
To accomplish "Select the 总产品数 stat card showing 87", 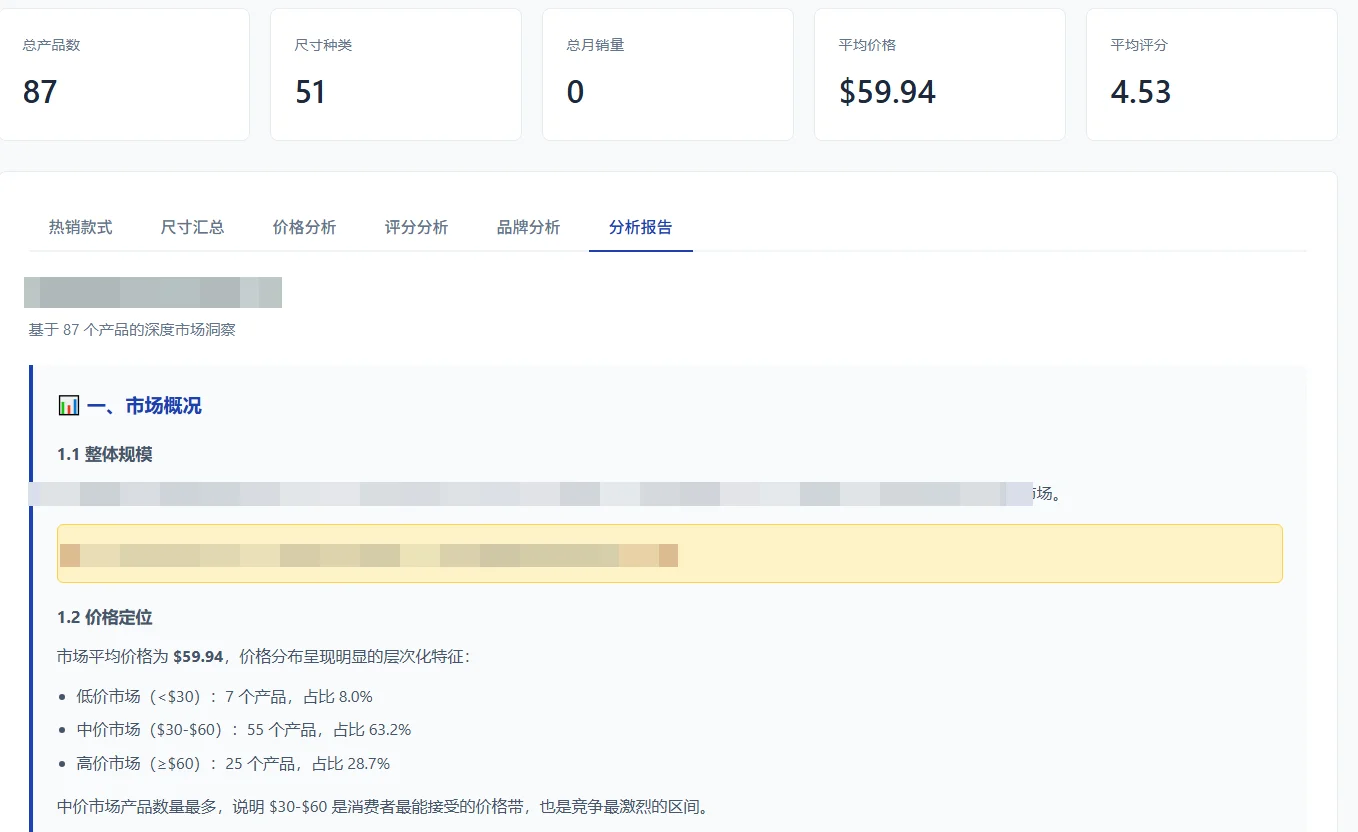I will tap(126, 74).
